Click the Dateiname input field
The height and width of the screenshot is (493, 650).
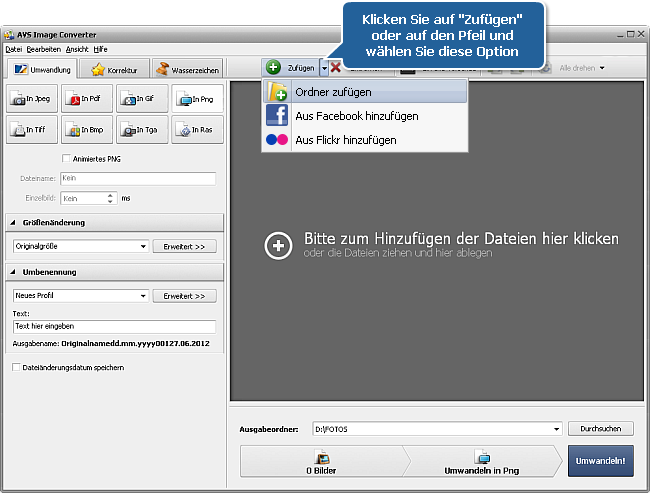pos(138,178)
